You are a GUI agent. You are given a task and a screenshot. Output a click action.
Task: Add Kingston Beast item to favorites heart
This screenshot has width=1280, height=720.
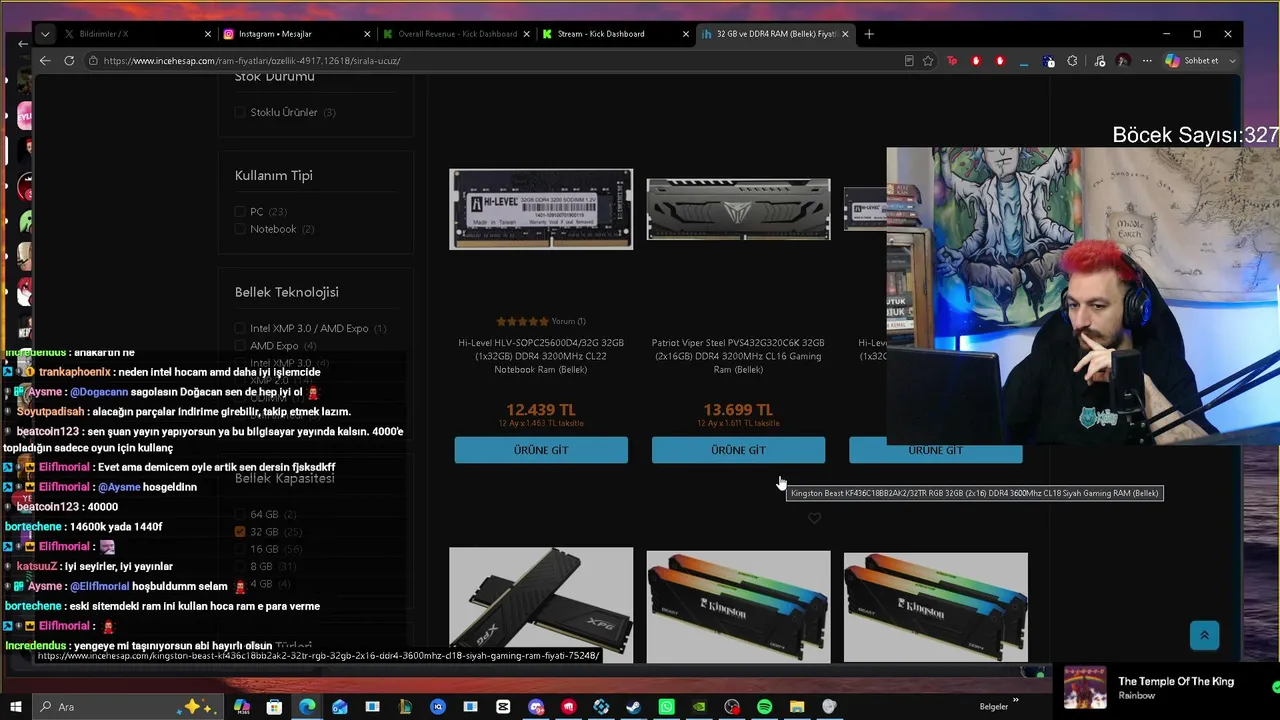pyautogui.click(x=814, y=518)
